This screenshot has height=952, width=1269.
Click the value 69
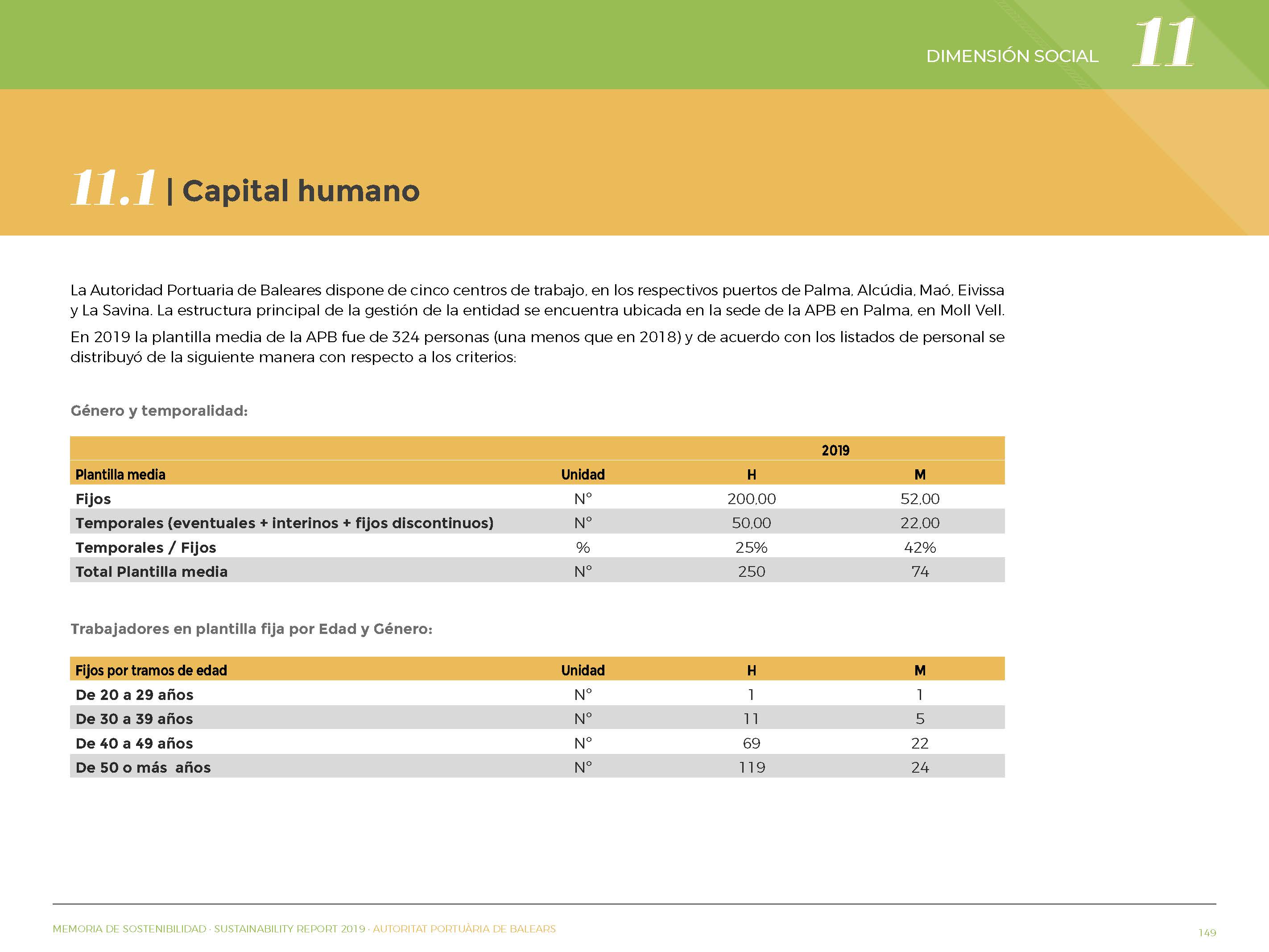click(x=752, y=744)
